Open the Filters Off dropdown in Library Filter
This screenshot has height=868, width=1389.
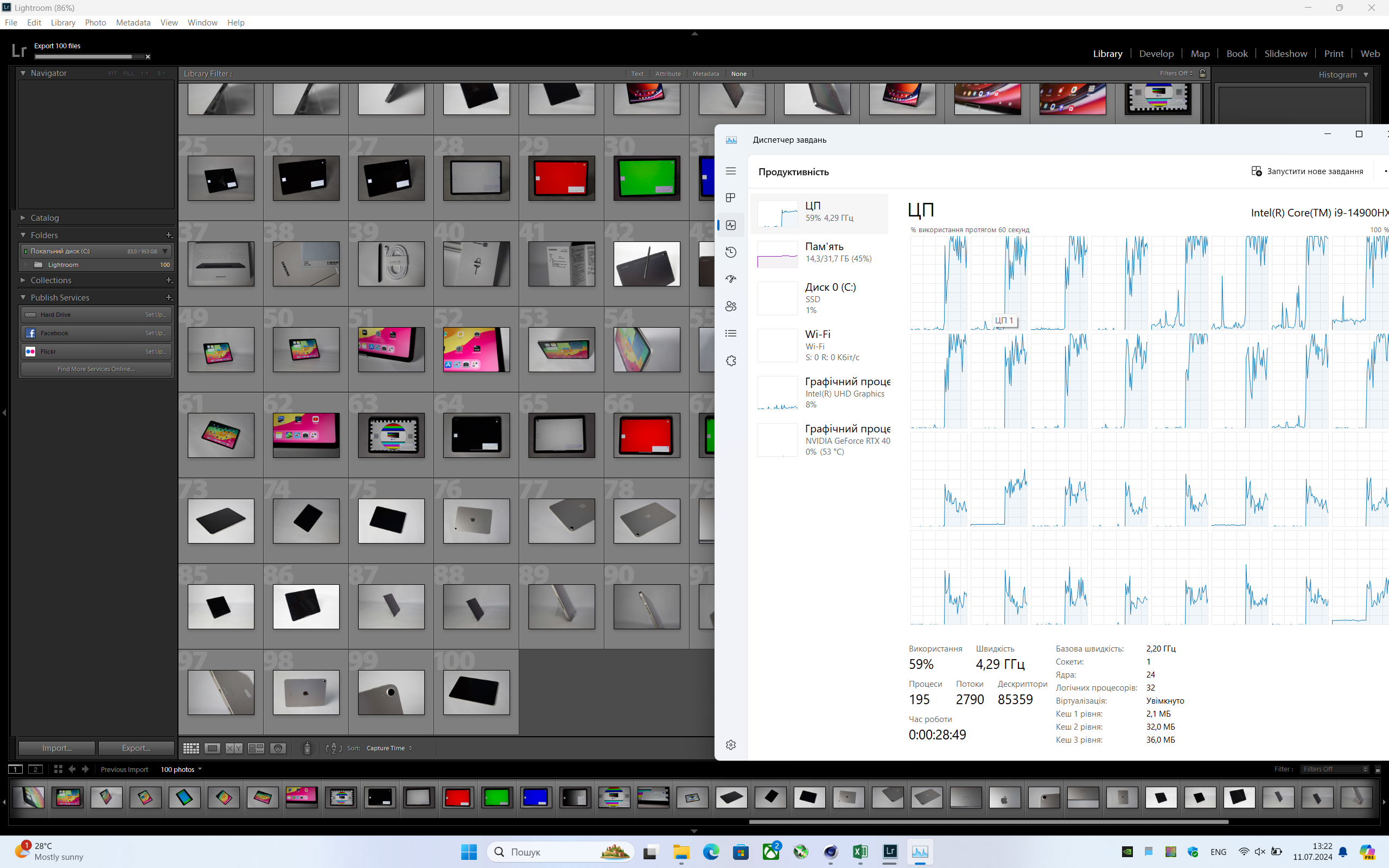point(1176,73)
